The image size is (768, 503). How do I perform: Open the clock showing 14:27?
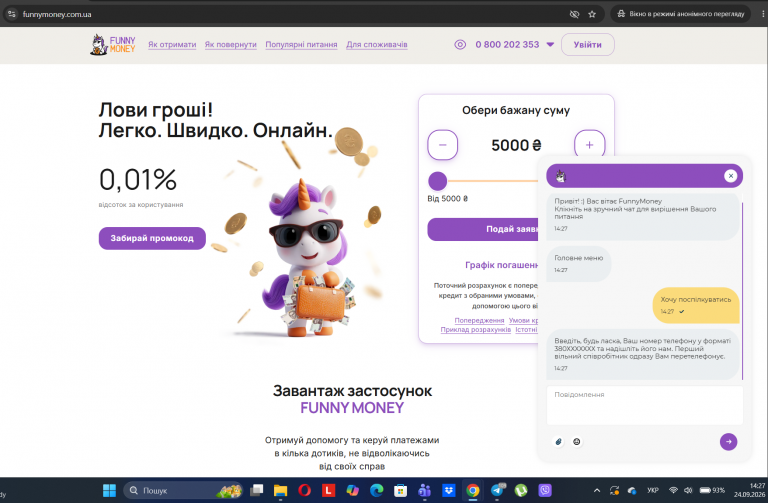click(749, 490)
